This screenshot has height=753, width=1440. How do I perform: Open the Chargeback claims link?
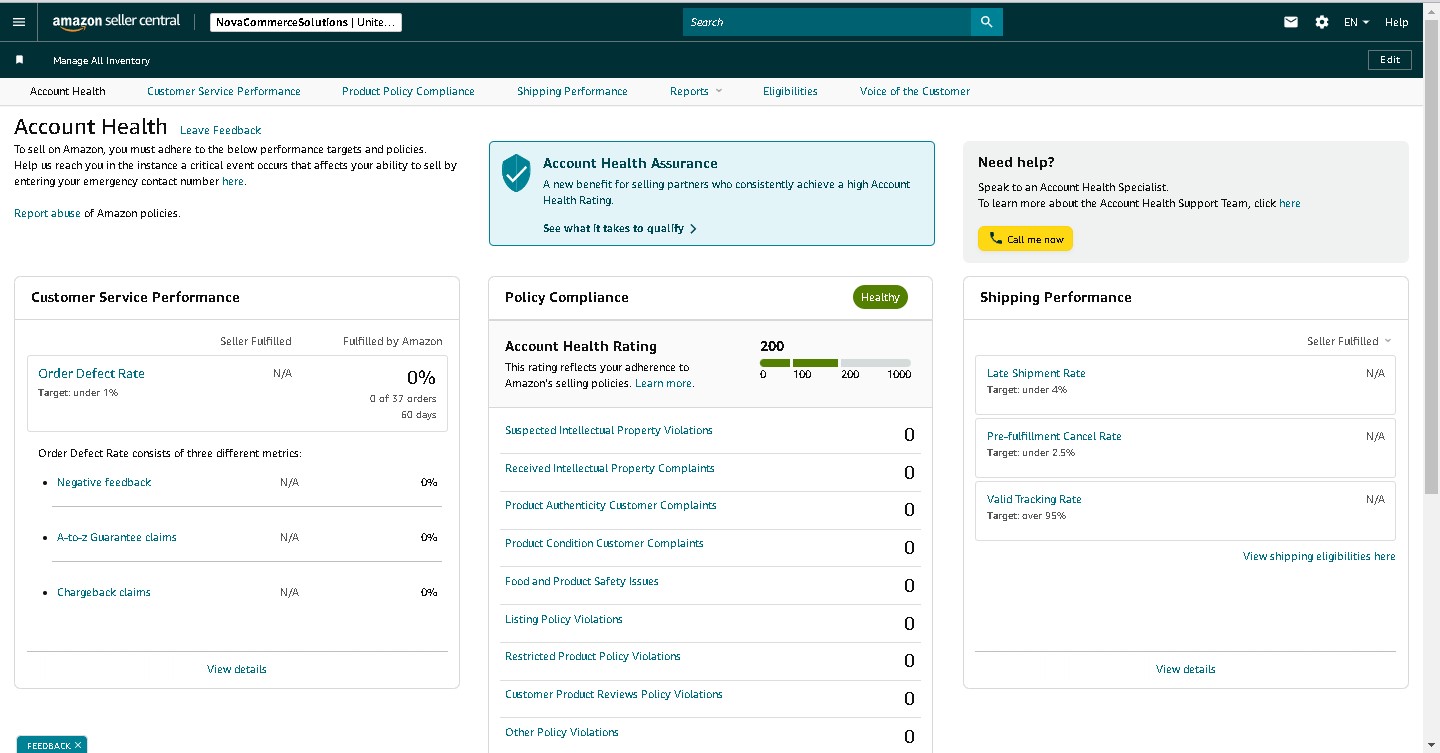[x=104, y=592]
